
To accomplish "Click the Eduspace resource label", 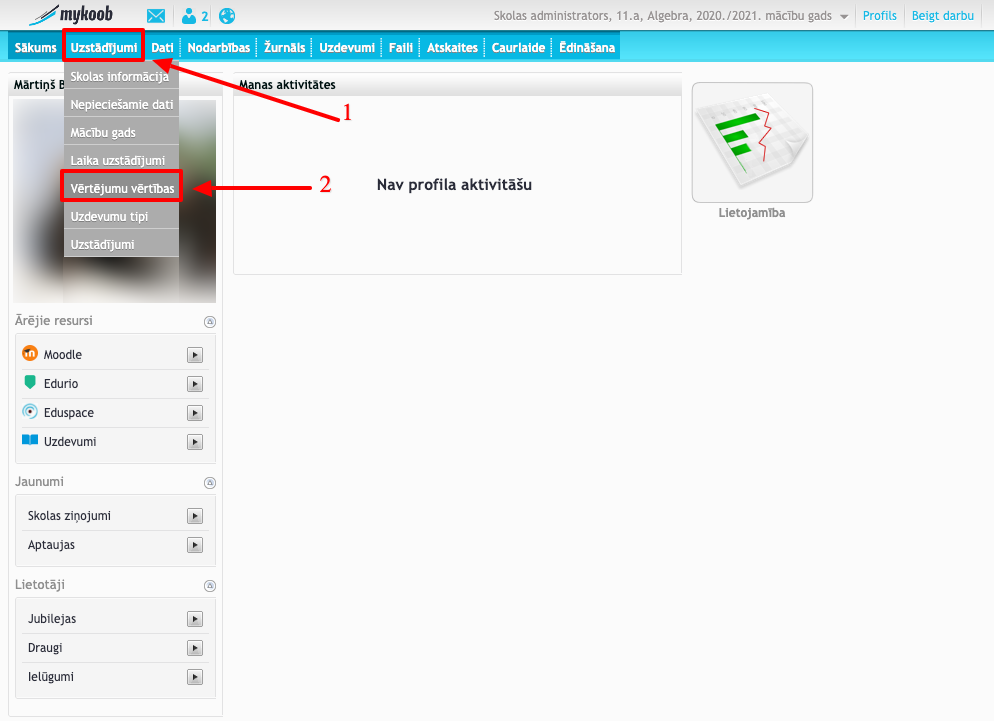I will click(x=68, y=413).
